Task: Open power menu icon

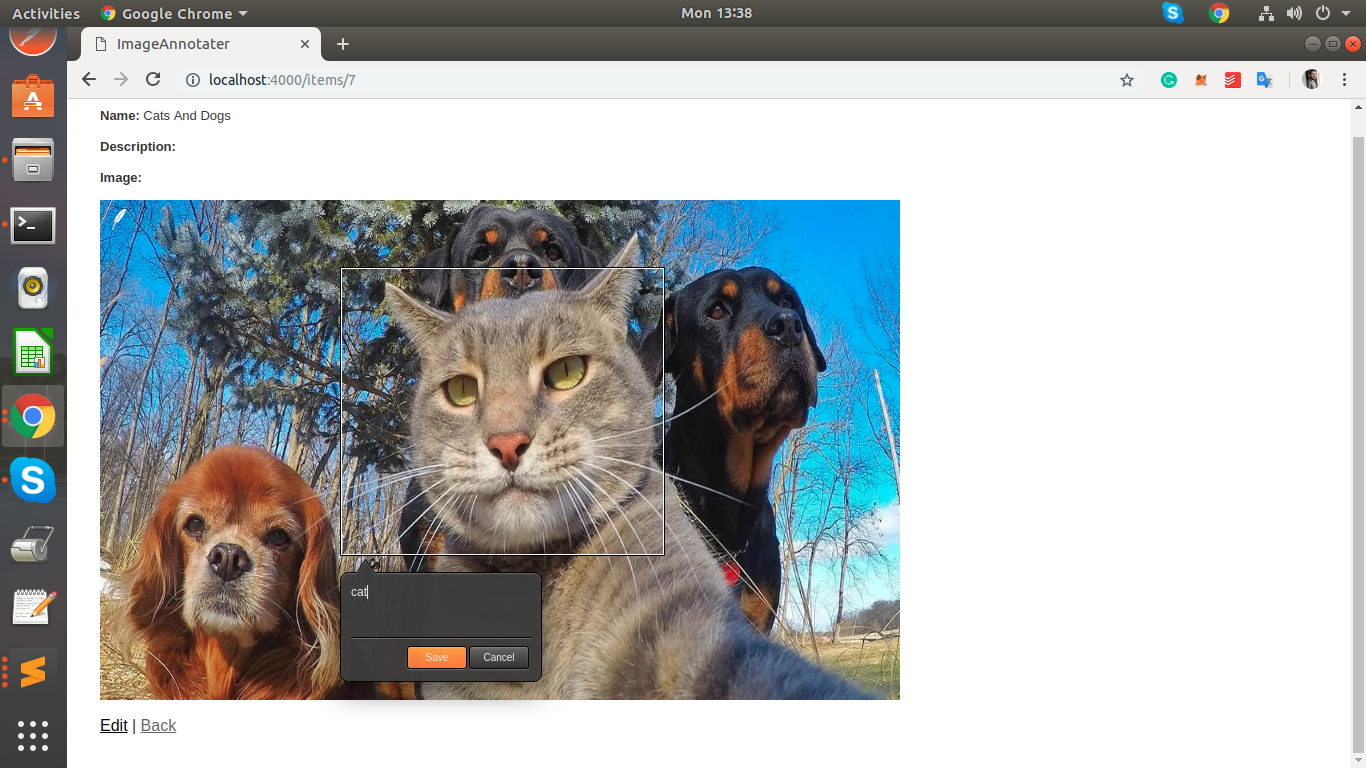Action: click(x=1323, y=13)
